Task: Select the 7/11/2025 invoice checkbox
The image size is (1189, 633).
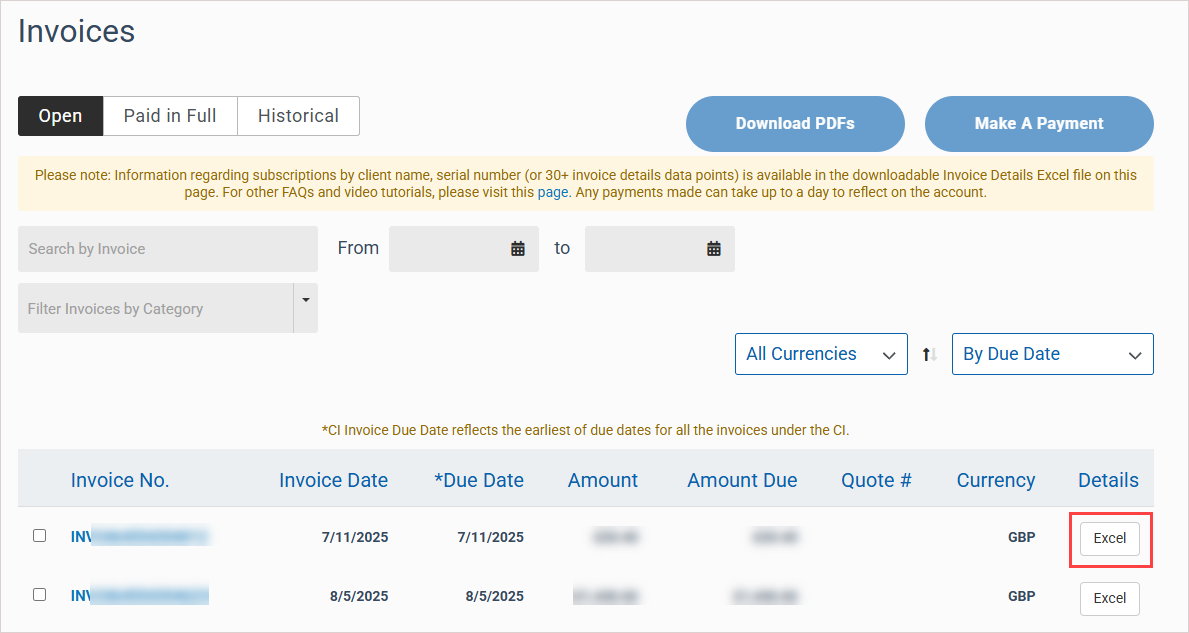Action: (40, 536)
